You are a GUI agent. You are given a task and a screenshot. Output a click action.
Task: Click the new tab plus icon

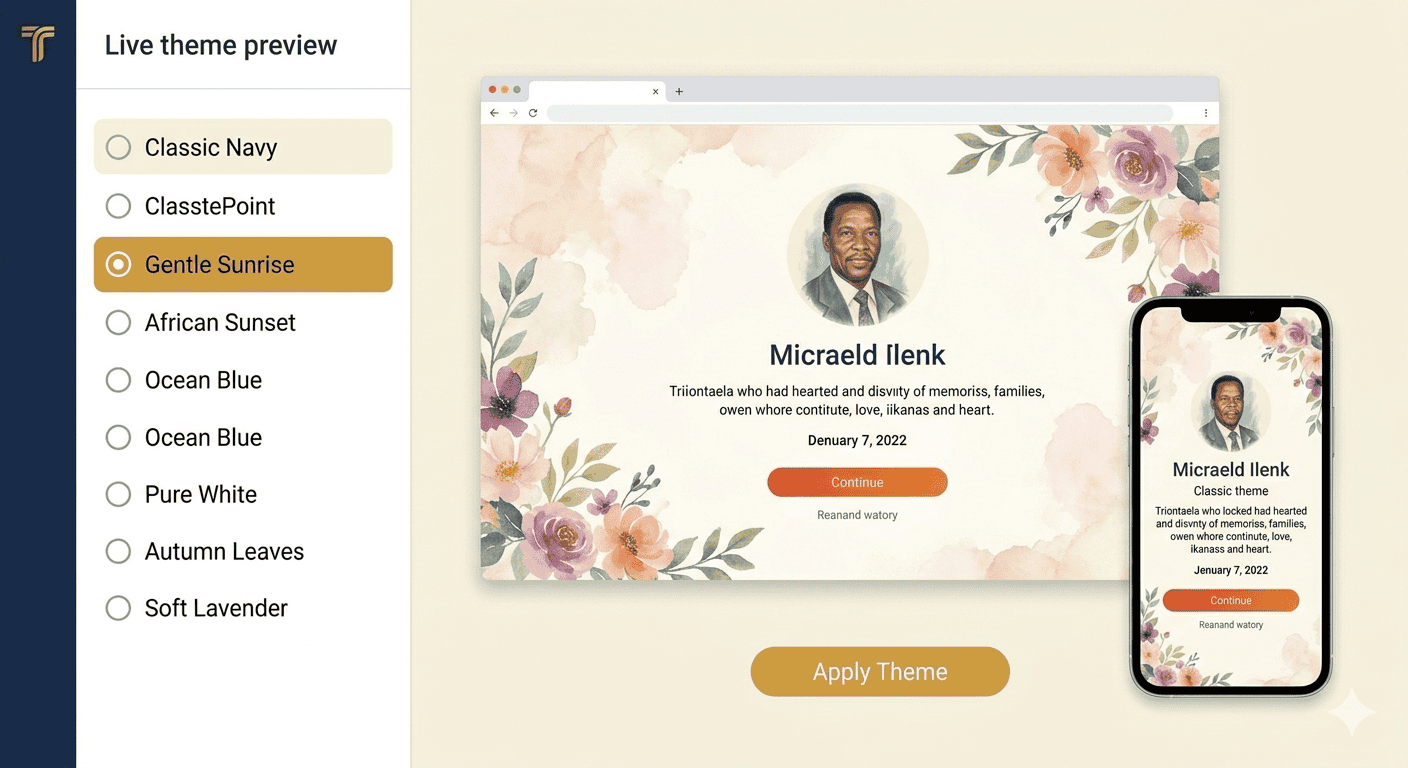pyautogui.click(x=678, y=90)
